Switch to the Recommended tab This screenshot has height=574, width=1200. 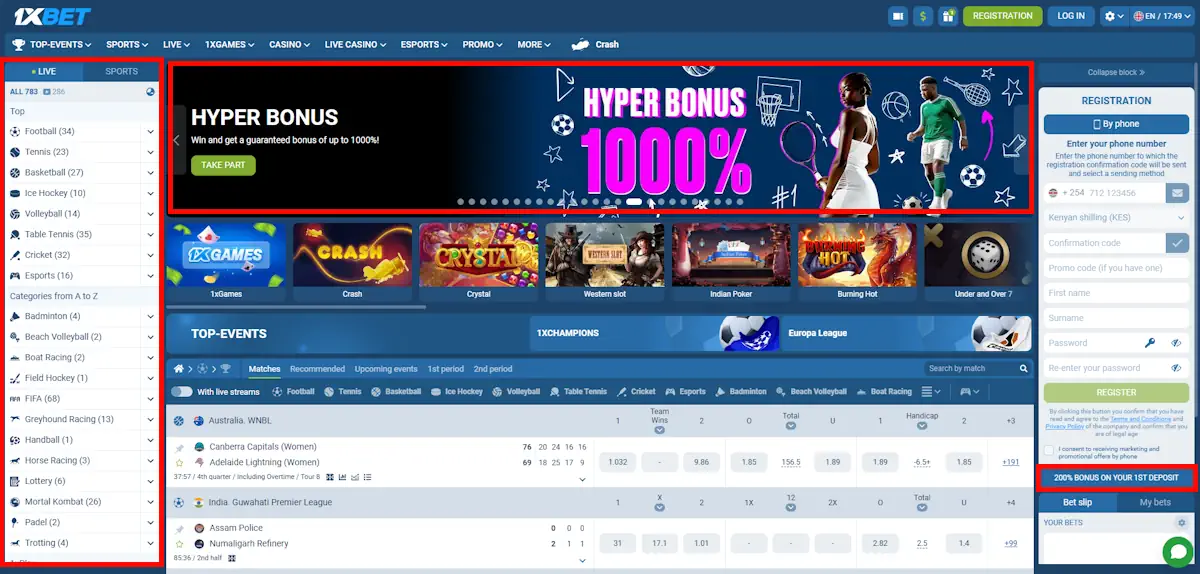coord(317,369)
